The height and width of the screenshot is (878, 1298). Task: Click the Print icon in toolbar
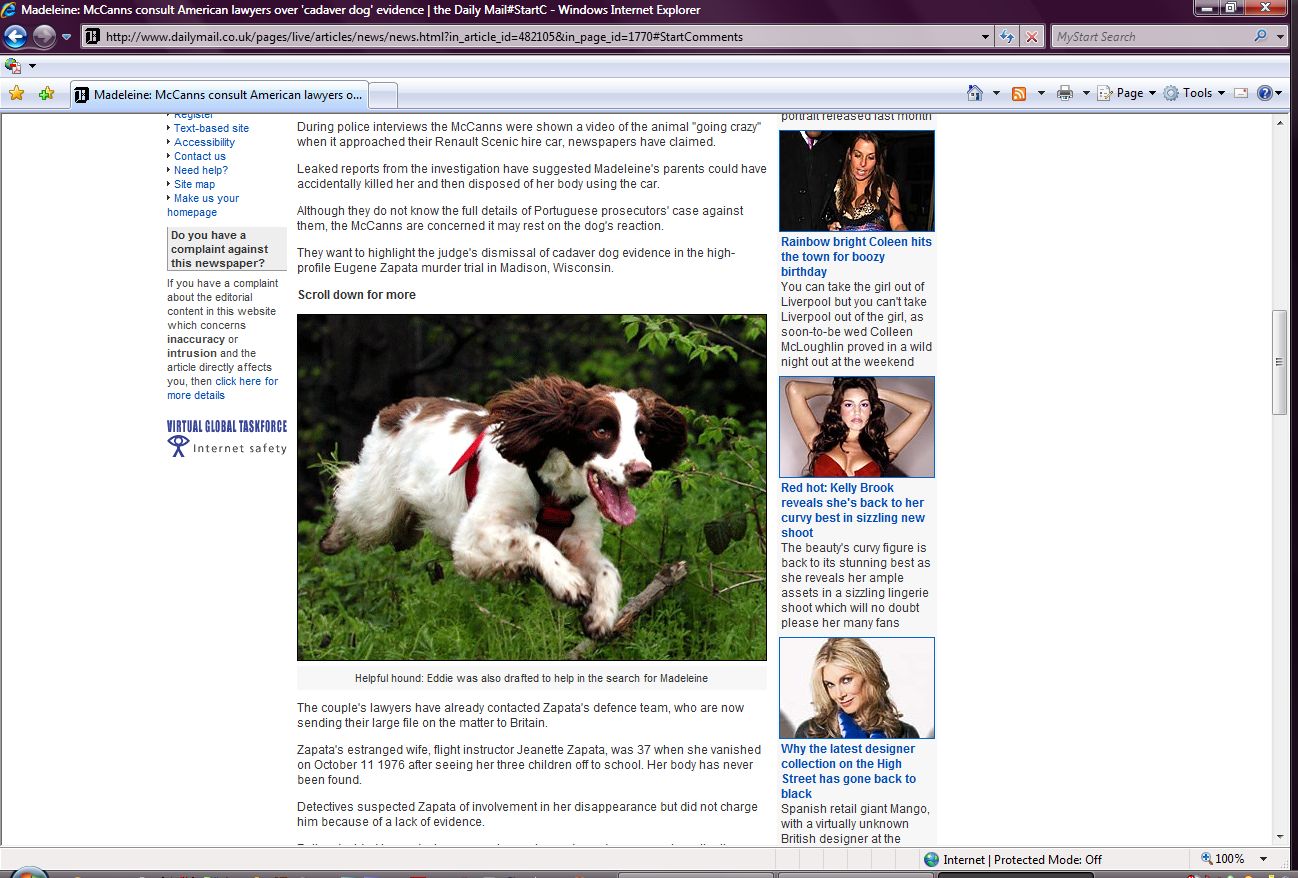pyautogui.click(x=1065, y=93)
